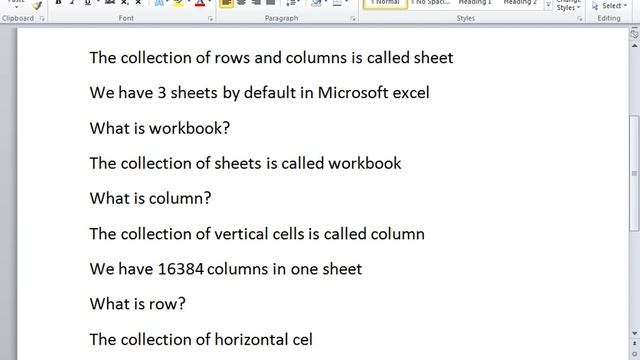Open Clipboard pane dialog launcher
This screenshot has width=640, height=360.
click(x=42, y=19)
